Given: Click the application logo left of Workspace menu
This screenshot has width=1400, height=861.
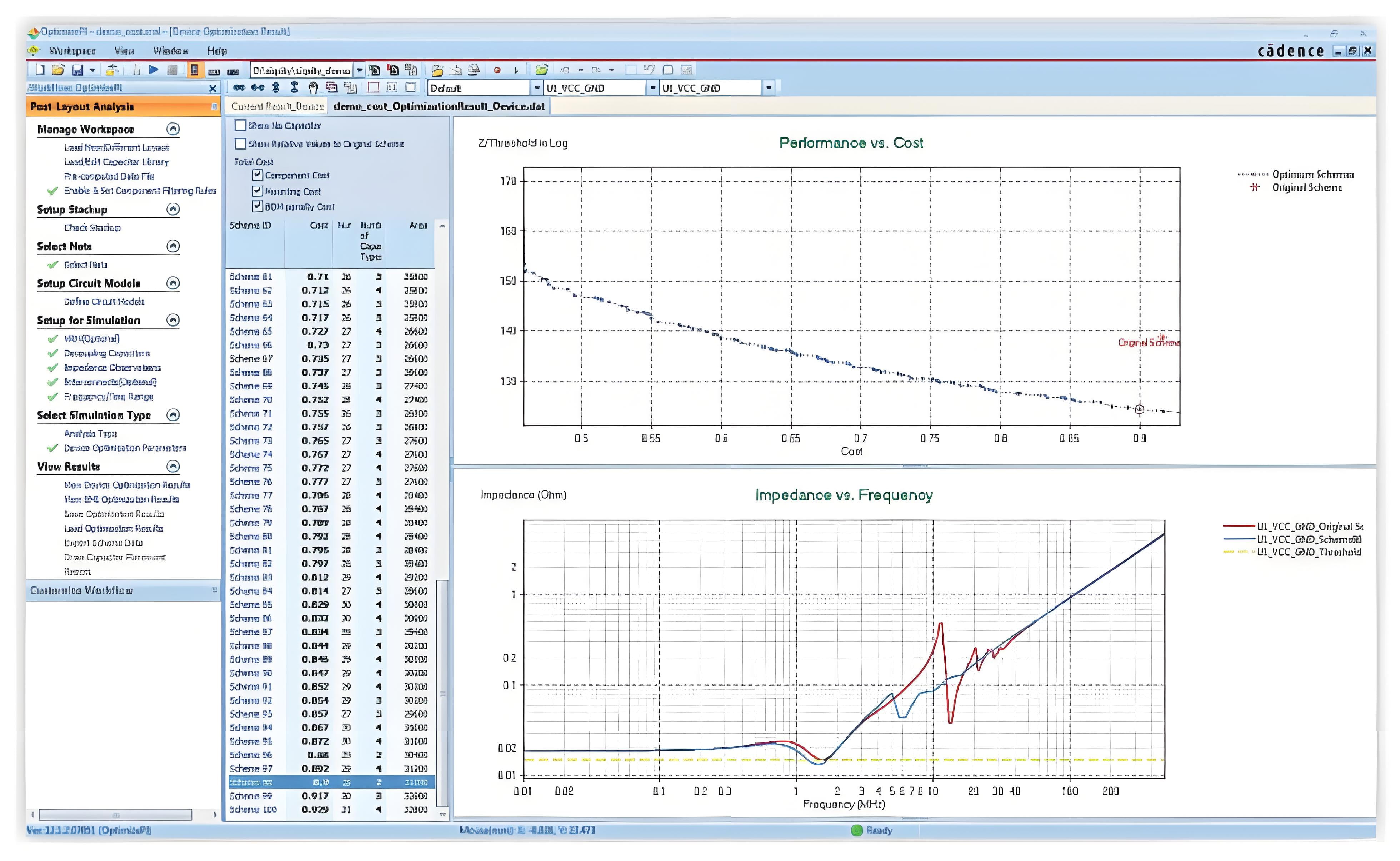Looking at the screenshot, I should click(34, 51).
